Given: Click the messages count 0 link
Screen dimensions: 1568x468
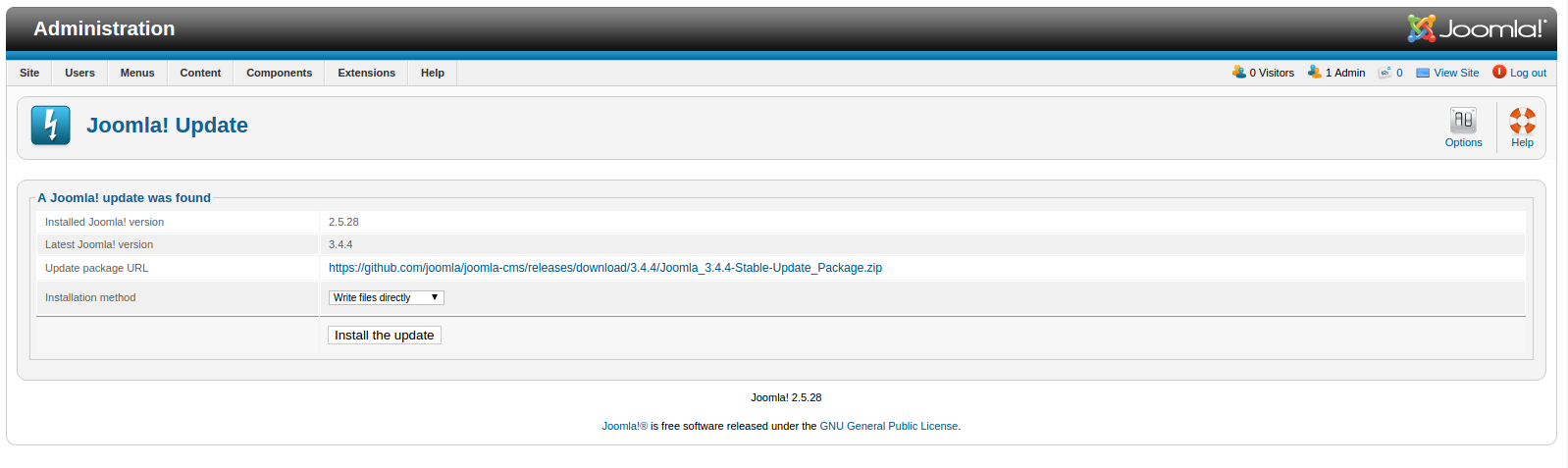Looking at the screenshot, I should tap(1399, 73).
